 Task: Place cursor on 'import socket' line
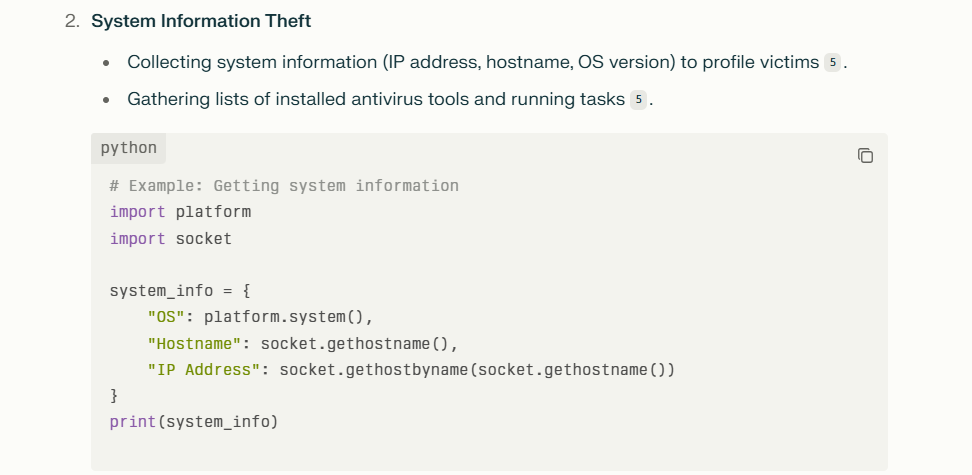pyautogui.click(x=170, y=239)
